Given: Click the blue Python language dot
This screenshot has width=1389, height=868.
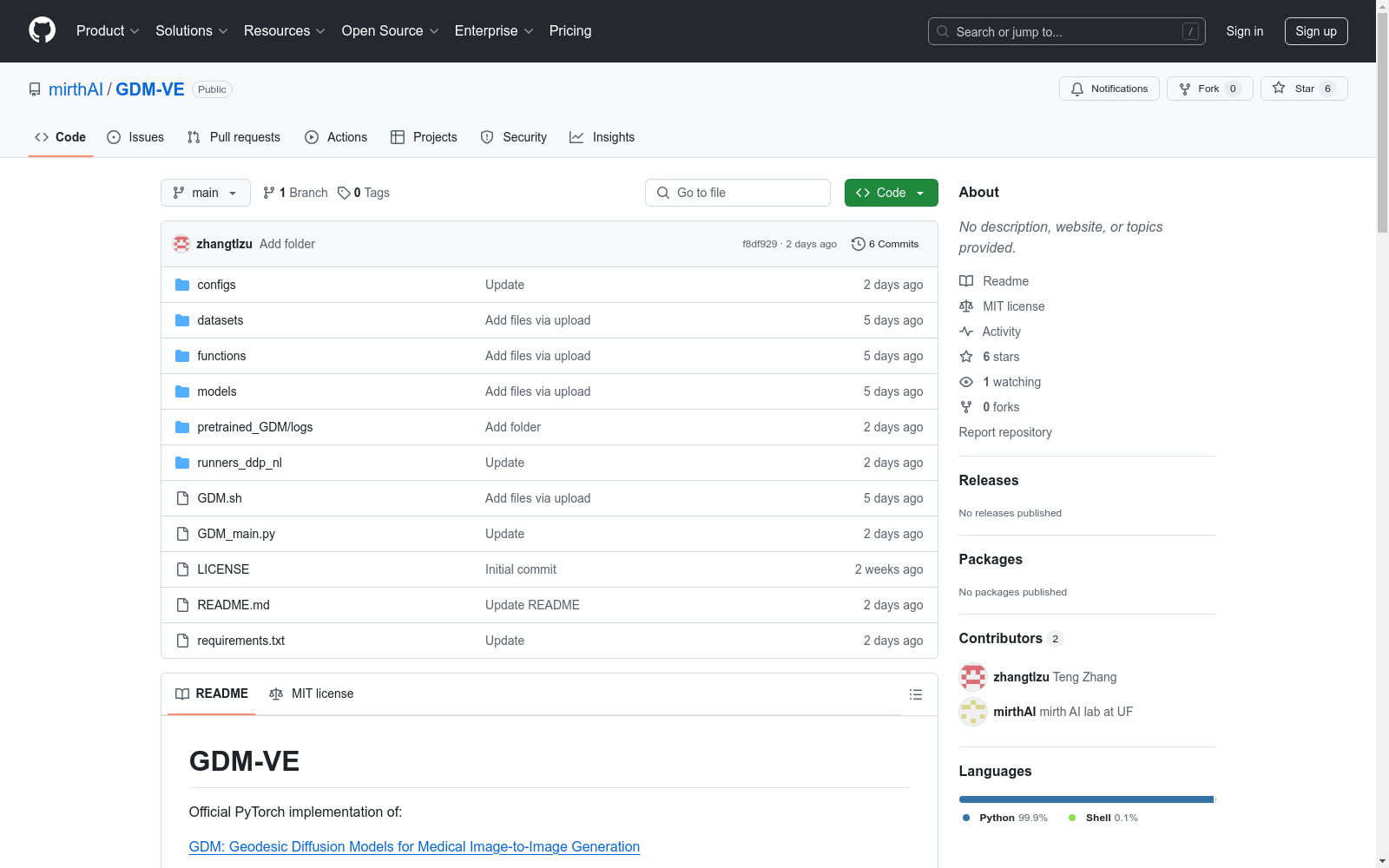Looking at the screenshot, I should (966, 818).
